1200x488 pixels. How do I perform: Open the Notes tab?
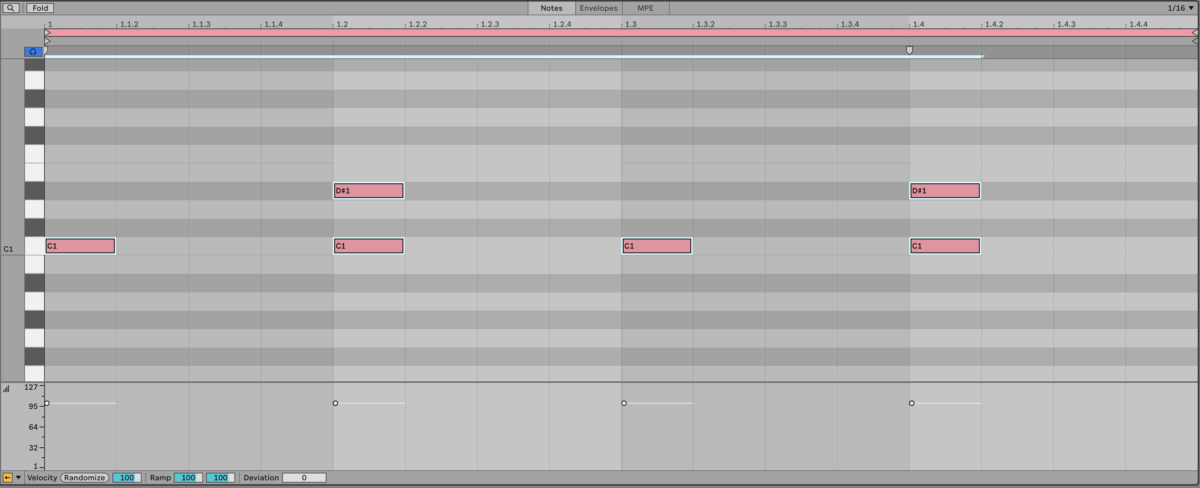[x=551, y=8]
